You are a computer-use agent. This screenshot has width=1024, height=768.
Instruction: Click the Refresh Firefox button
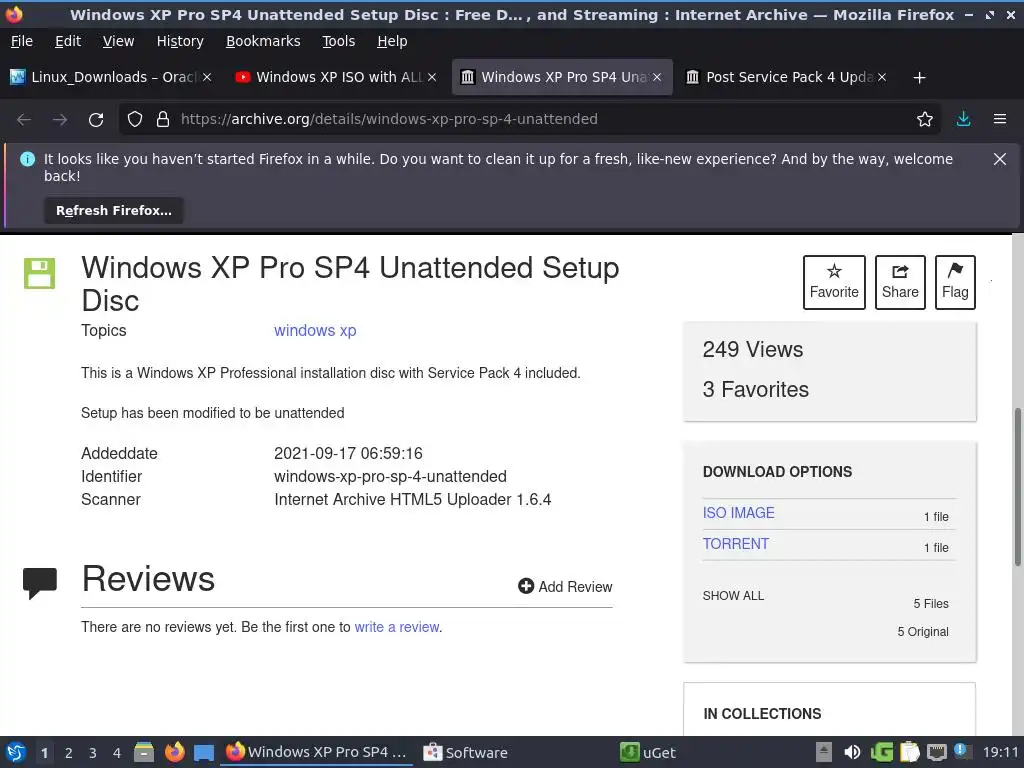pos(114,210)
